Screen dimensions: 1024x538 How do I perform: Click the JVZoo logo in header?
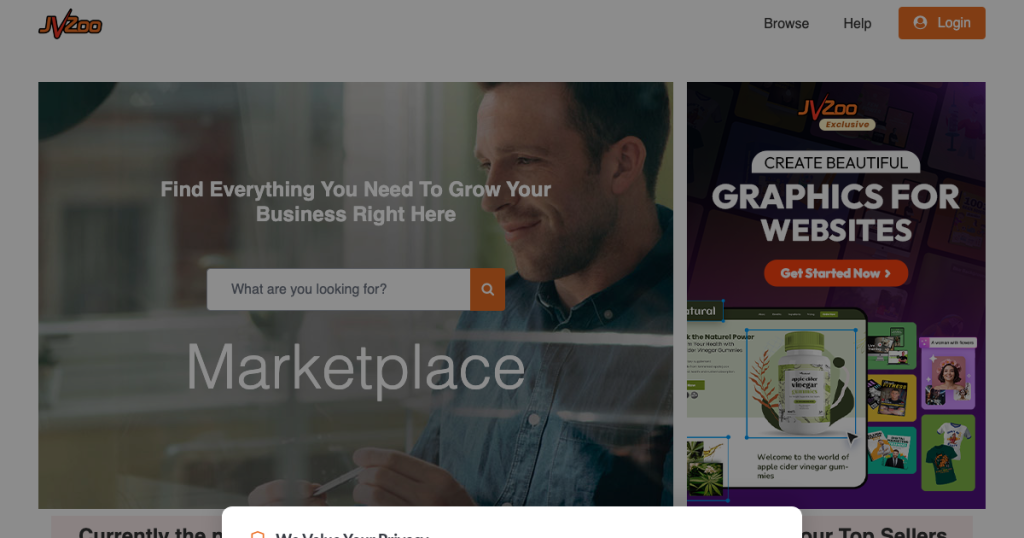coord(71,24)
